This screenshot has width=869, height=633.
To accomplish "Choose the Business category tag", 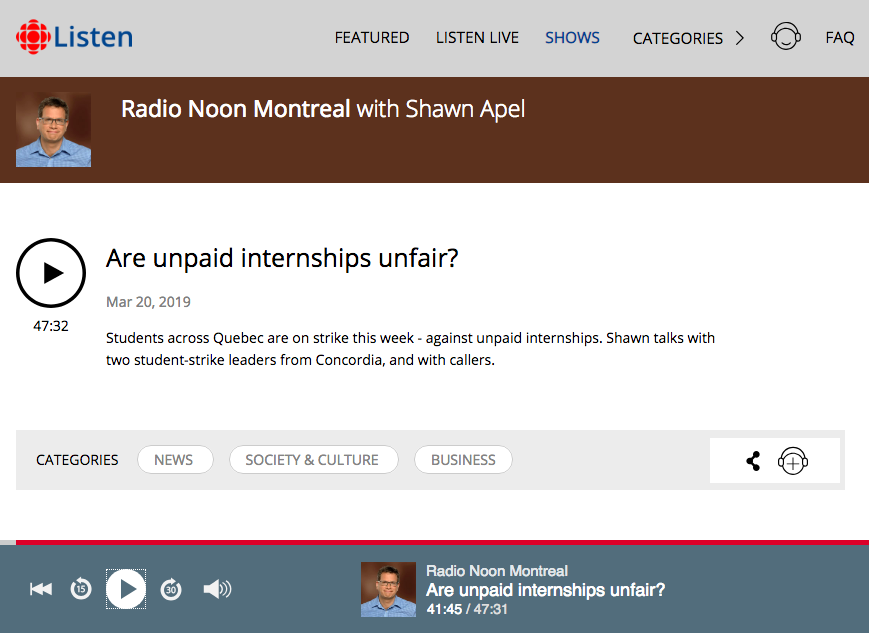I will 463,460.
